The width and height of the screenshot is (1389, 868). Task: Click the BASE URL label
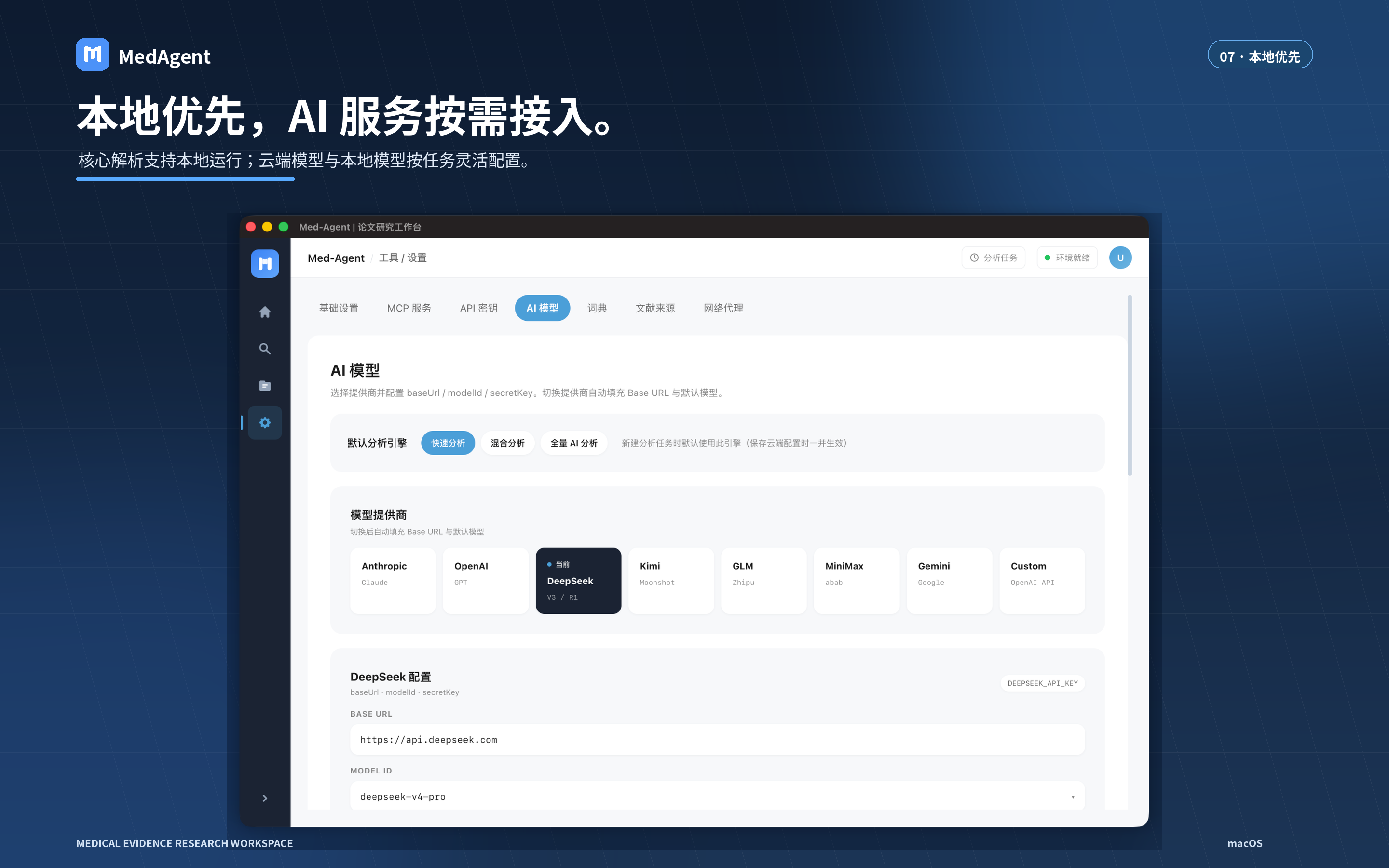pos(371,714)
